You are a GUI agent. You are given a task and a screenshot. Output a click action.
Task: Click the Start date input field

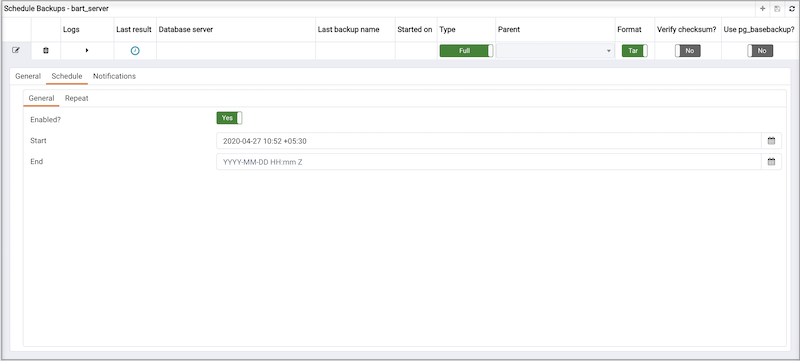click(x=489, y=141)
